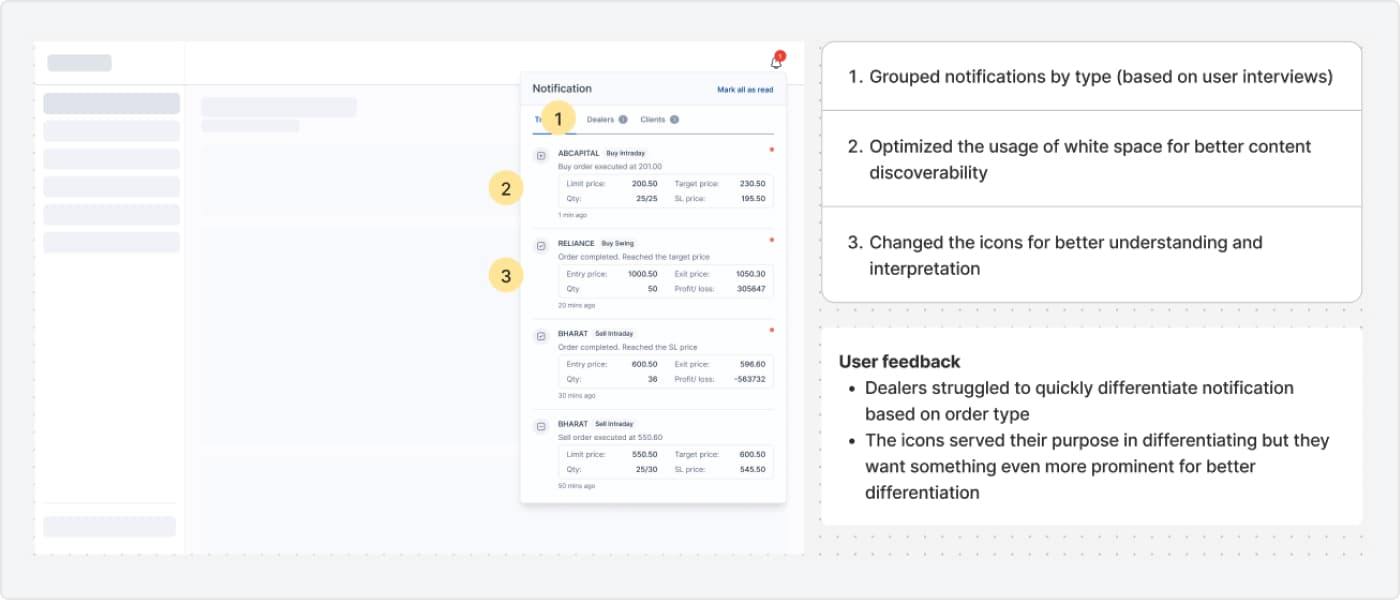The image size is (1400, 600).
Task: Click the '1 min ago' timestamp
Action: (572, 215)
